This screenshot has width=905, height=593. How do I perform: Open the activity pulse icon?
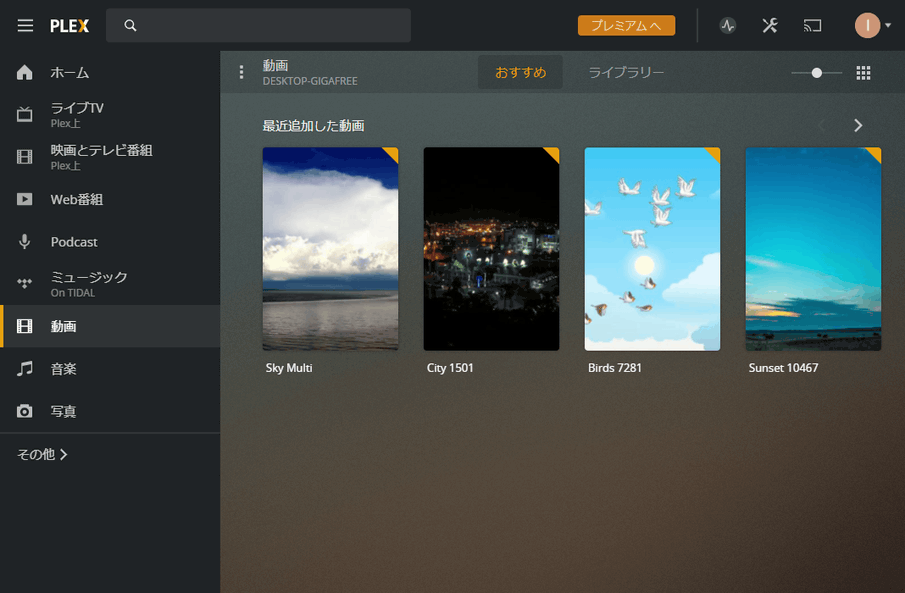click(x=727, y=25)
